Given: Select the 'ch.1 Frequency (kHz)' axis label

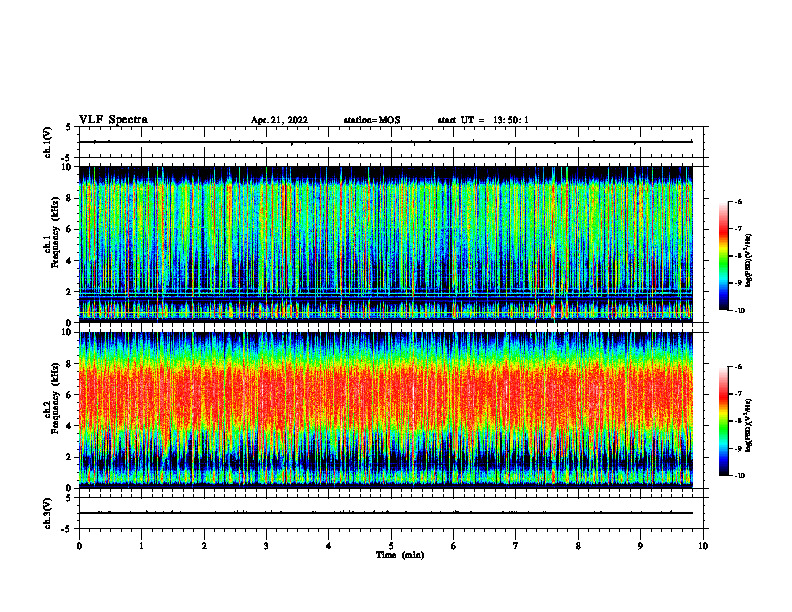Looking at the screenshot, I should pyautogui.click(x=52, y=232).
